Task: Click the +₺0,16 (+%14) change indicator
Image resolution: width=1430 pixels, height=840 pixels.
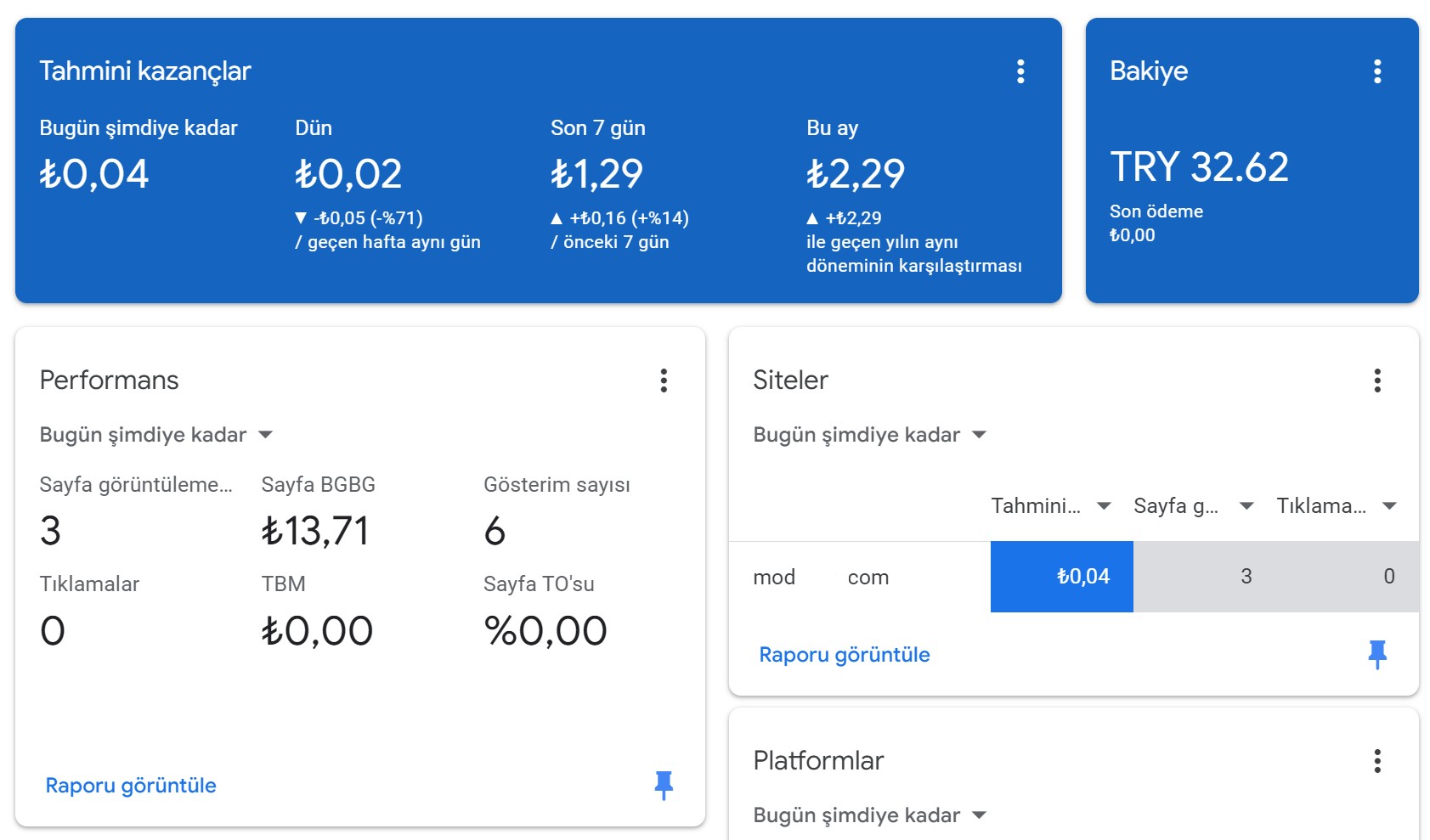Action: 620,218
